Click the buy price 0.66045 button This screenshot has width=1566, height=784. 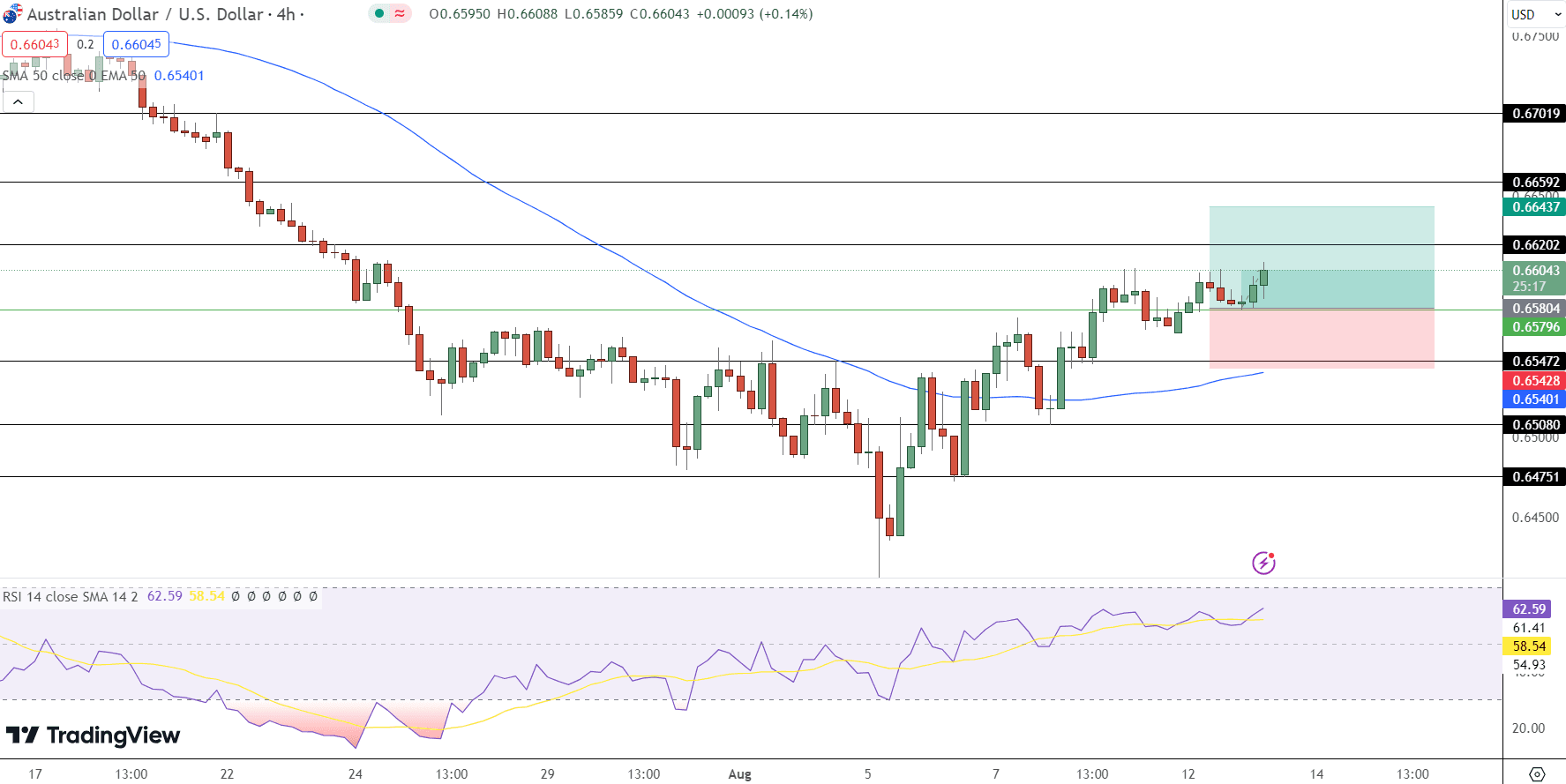pos(136,44)
